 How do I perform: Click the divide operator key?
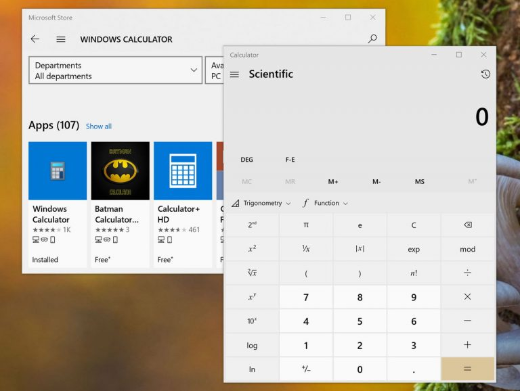pyautogui.click(x=468, y=273)
